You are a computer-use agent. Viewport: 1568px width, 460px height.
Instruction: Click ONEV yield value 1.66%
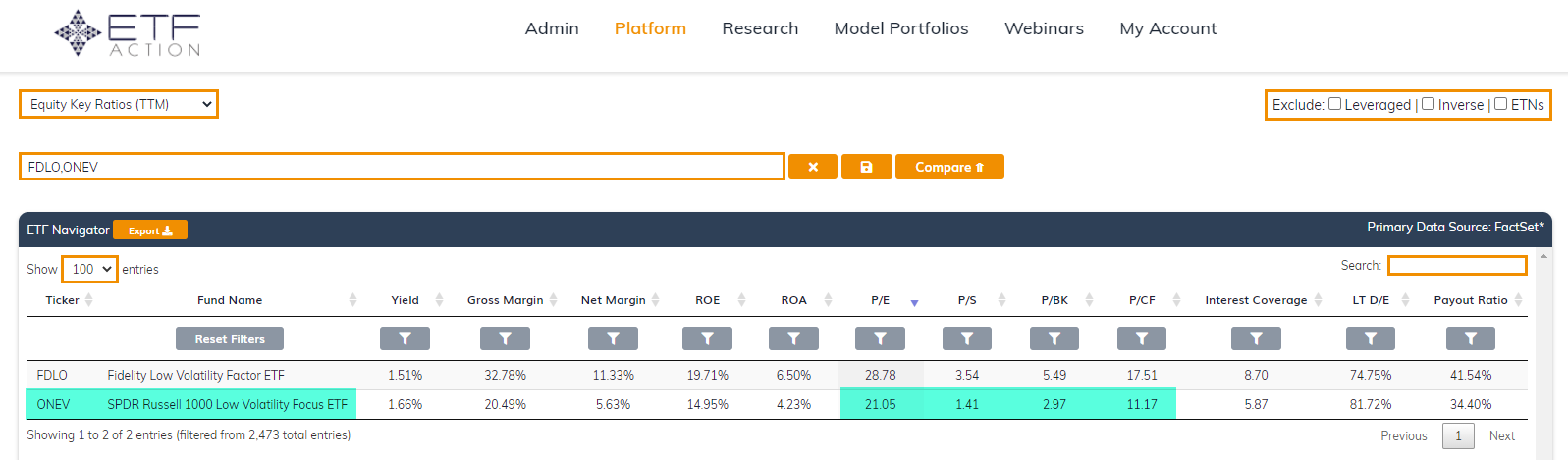coord(405,404)
